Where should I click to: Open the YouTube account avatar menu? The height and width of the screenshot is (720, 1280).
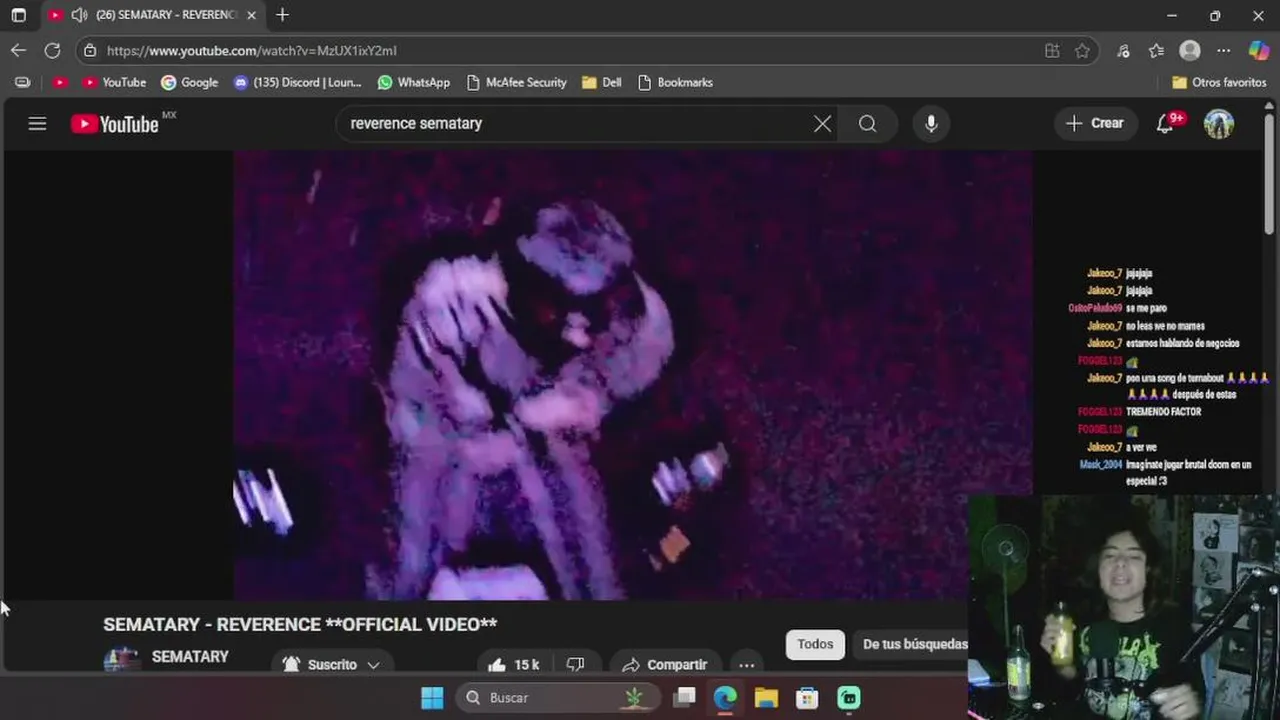1218,124
